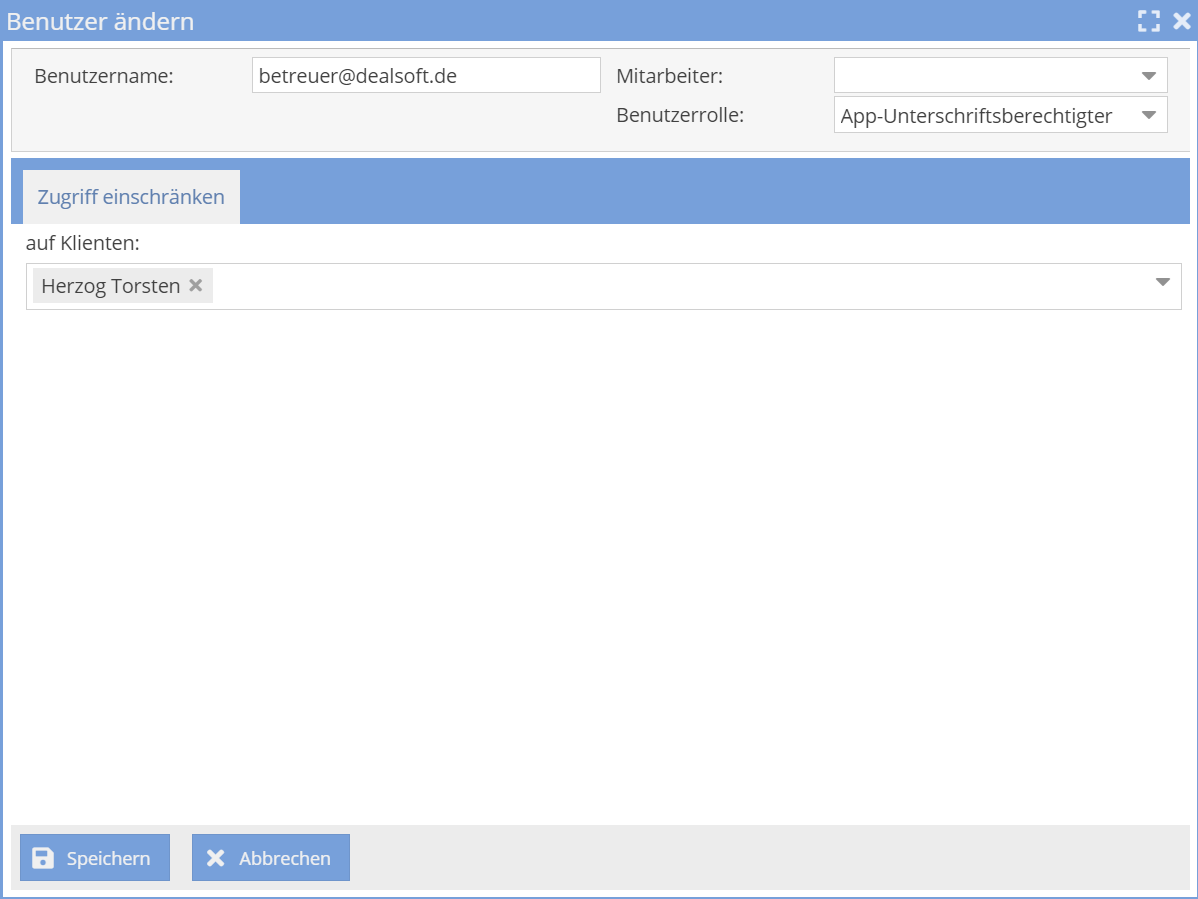Click the X icon on Abbrechen button

pos(215,858)
